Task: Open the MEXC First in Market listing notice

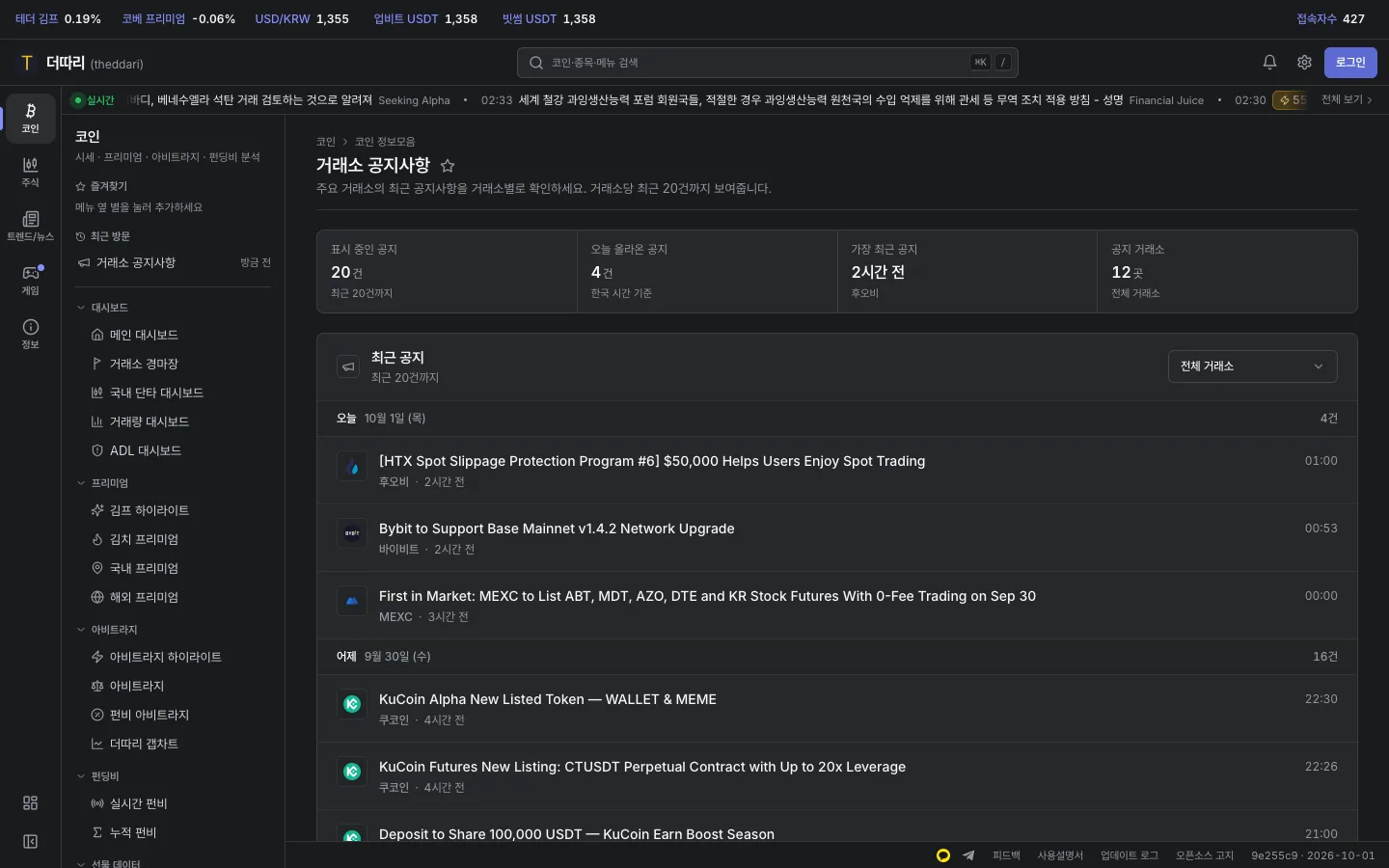Action: pos(837,606)
